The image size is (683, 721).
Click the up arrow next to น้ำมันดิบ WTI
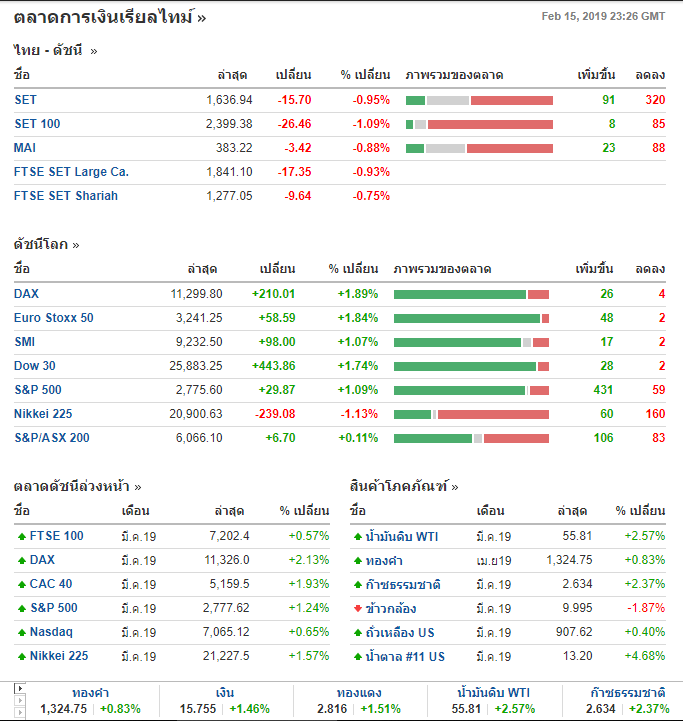(357, 537)
